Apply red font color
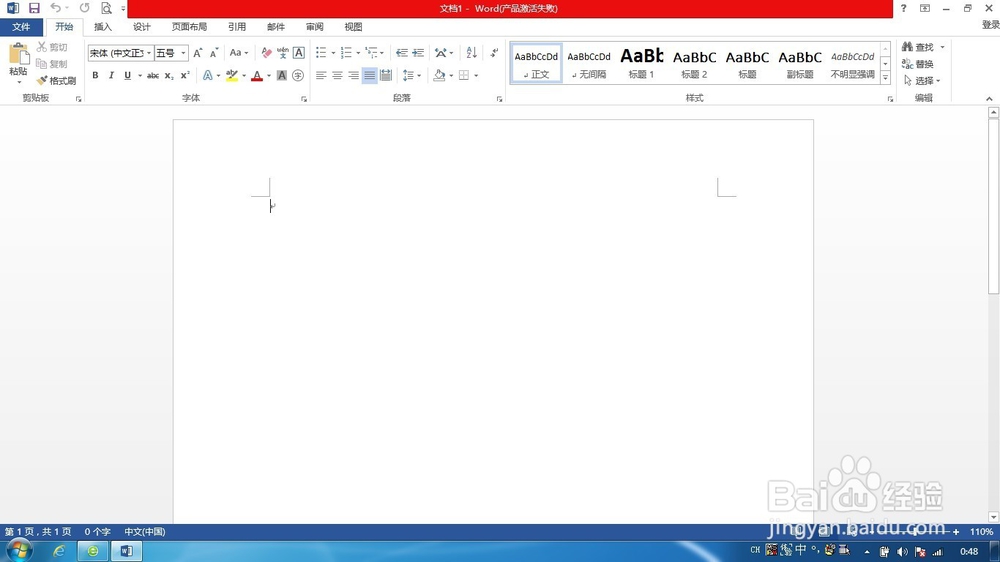Image resolution: width=1000 pixels, height=562 pixels. (x=257, y=75)
